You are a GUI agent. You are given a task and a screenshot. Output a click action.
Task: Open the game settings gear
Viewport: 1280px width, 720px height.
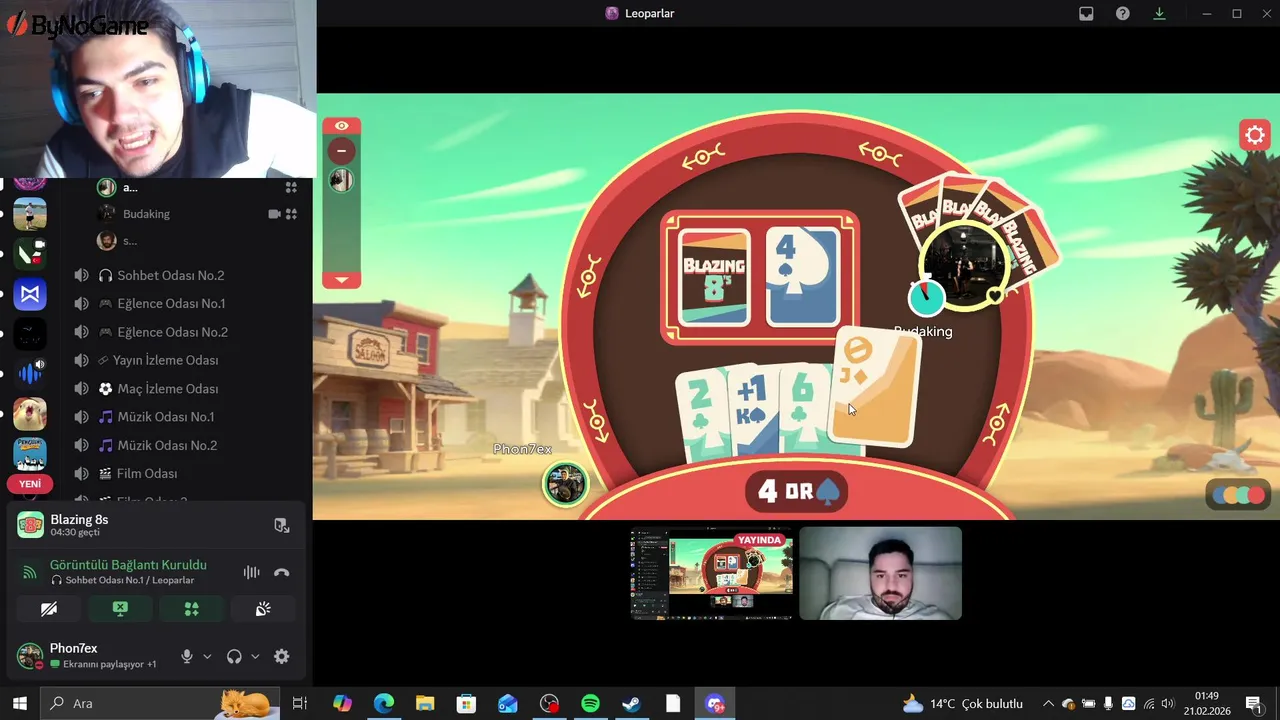pos(1254,135)
